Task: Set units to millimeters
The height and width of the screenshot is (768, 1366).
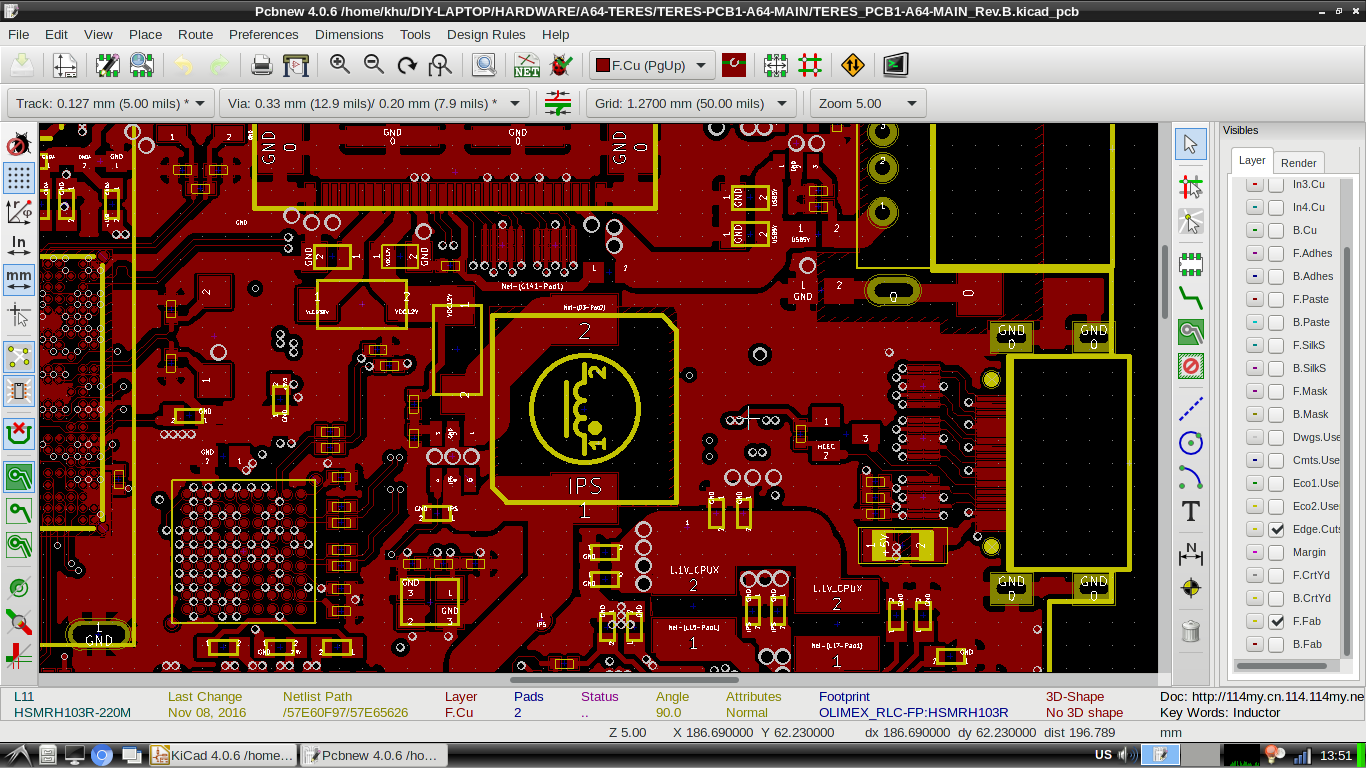Action: coord(18,278)
